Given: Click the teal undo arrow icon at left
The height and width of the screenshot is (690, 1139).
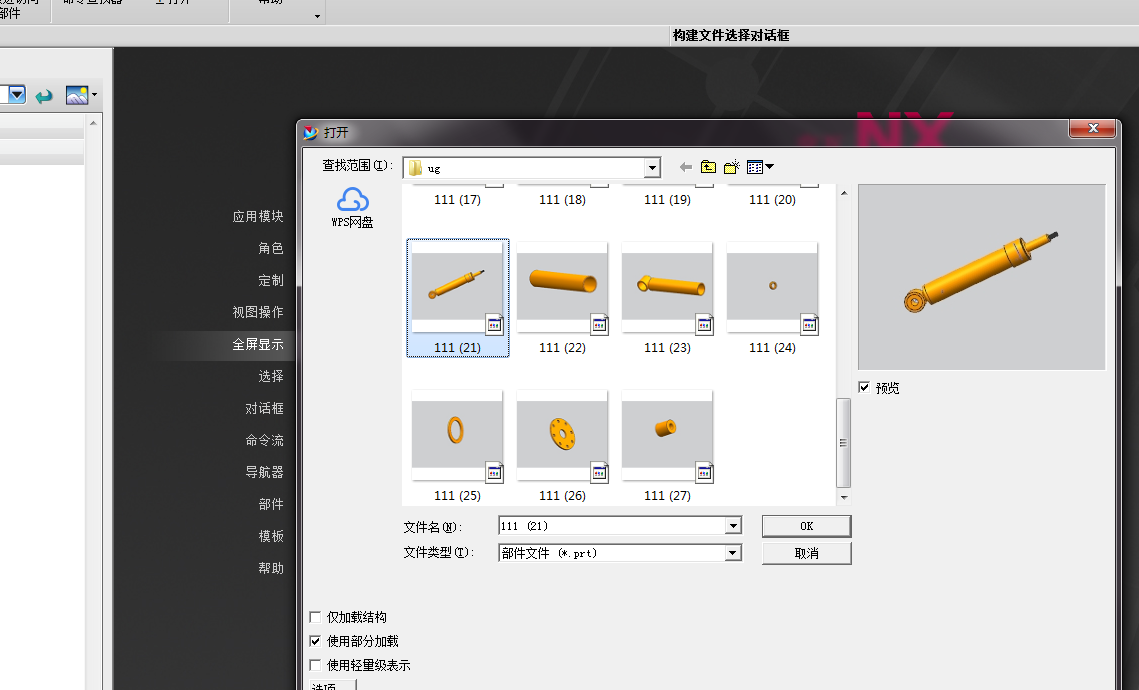Looking at the screenshot, I should 44,95.
